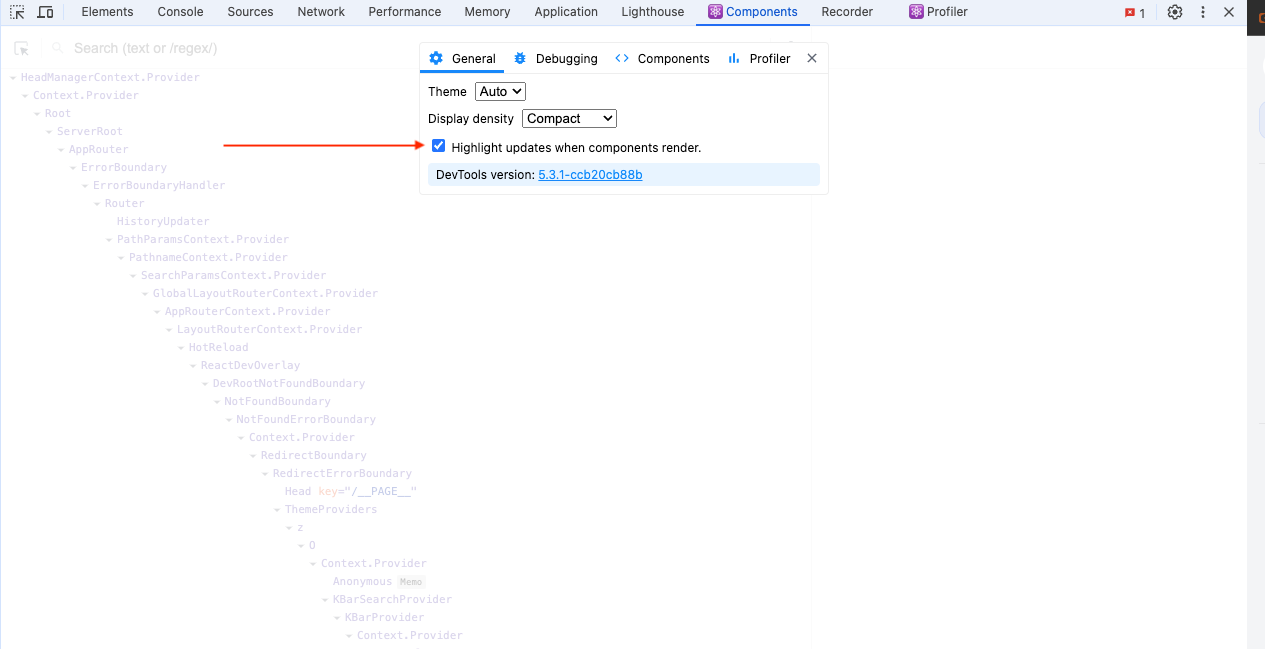
Task: Open the DevTools three-dot menu
Action: [1203, 12]
